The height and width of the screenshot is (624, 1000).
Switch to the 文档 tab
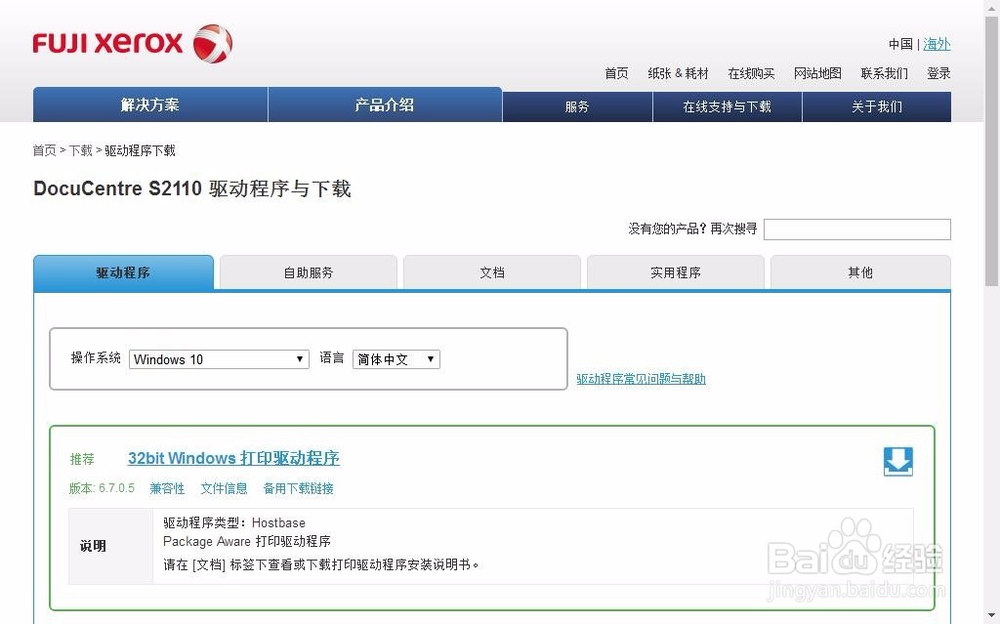492,272
